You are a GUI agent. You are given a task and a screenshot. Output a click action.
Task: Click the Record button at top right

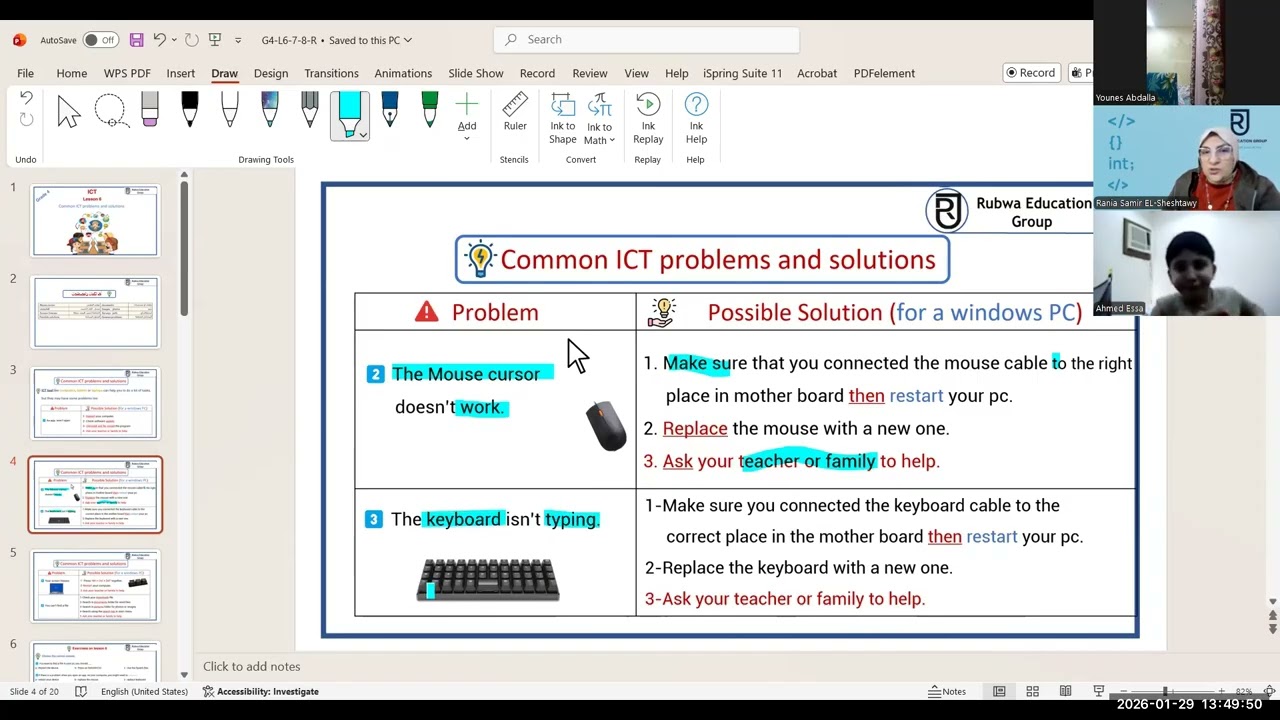pos(1031,73)
